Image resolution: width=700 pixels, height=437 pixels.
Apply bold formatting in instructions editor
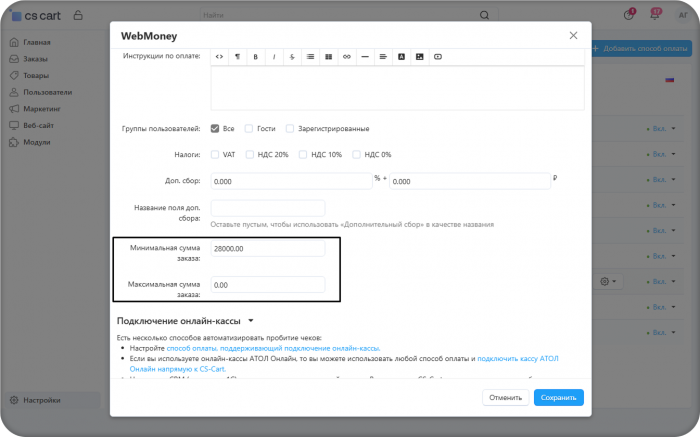(255, 57)
